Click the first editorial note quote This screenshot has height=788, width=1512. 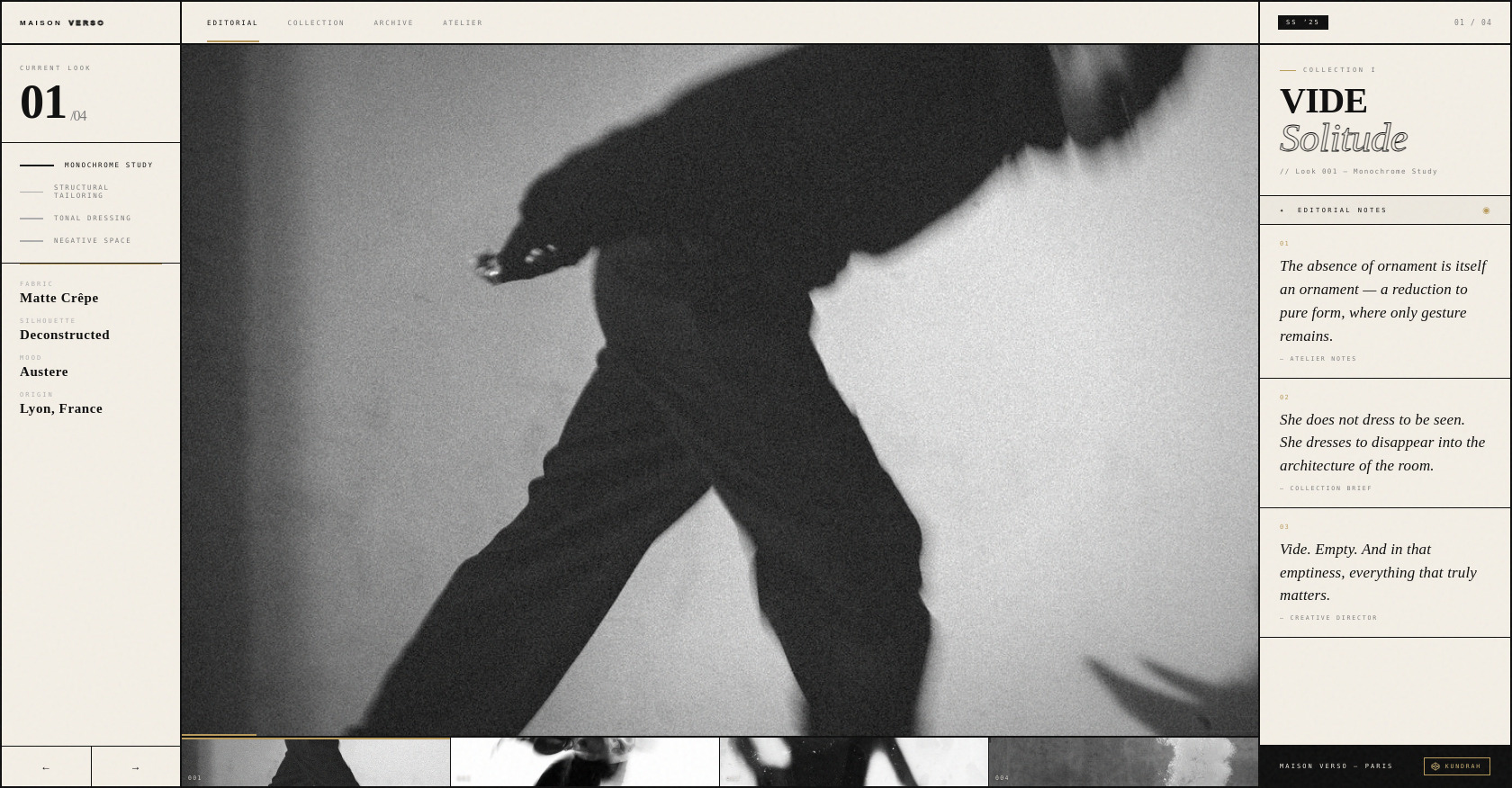tap(1383, 301)
